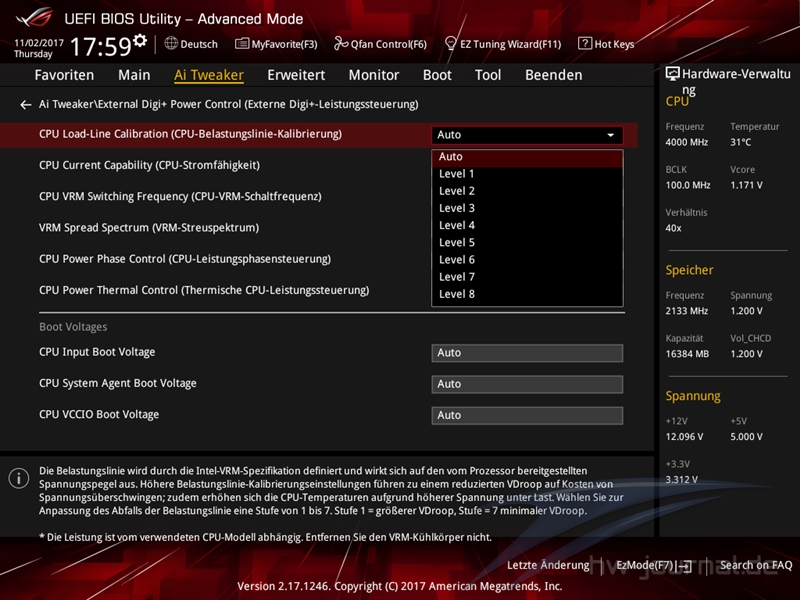
Task: Click the Boot Voltages section header
Action: pyautogui.click(x=73, y=327)
